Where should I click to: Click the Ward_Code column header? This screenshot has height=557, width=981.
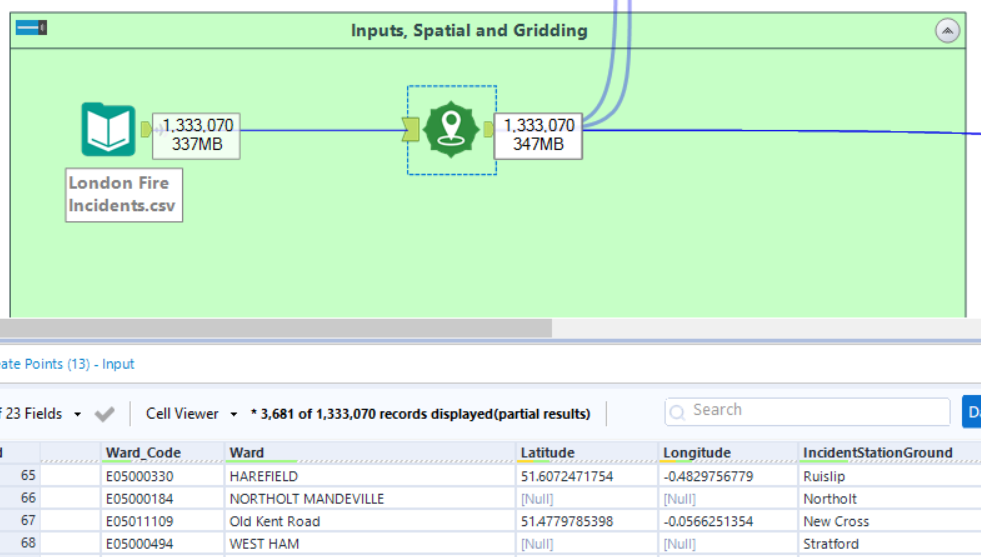coord(143,453)
